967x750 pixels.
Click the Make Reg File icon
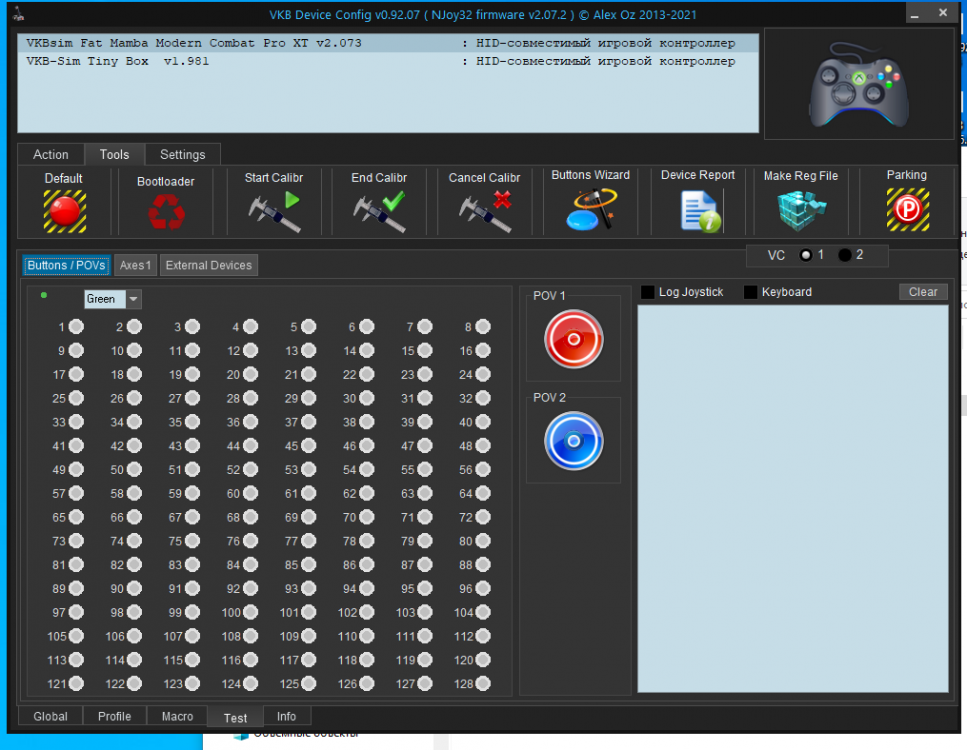pos(801,210)
